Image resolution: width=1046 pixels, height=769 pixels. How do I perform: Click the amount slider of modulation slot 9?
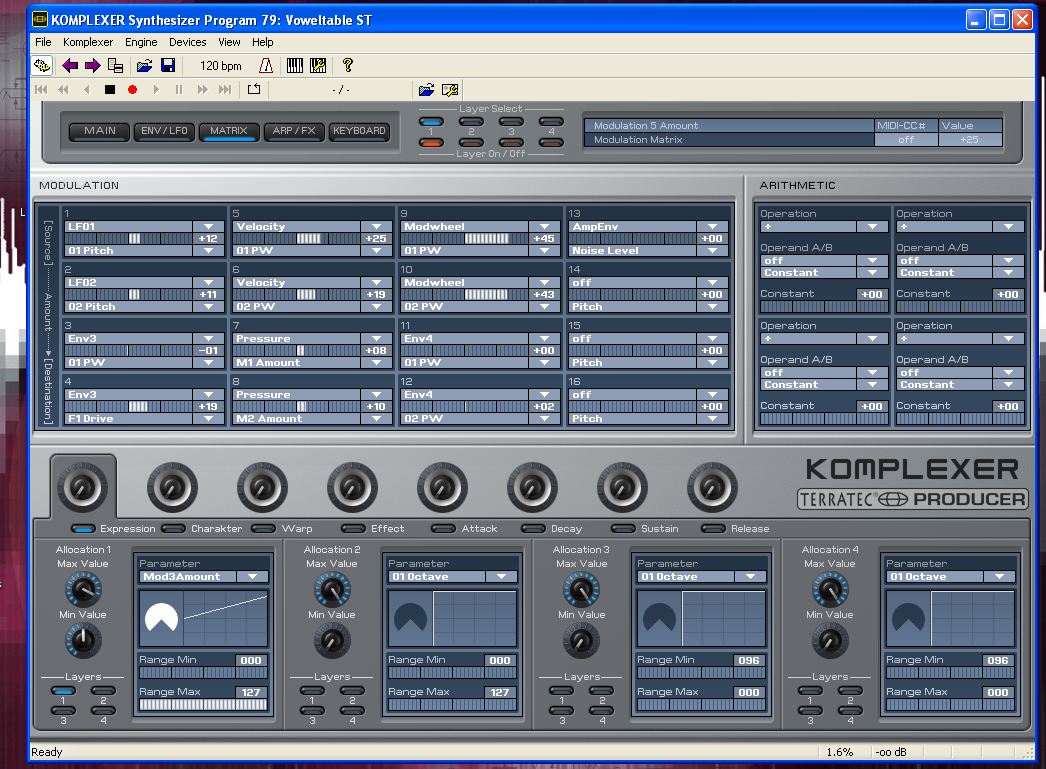(x=465, y=239)
